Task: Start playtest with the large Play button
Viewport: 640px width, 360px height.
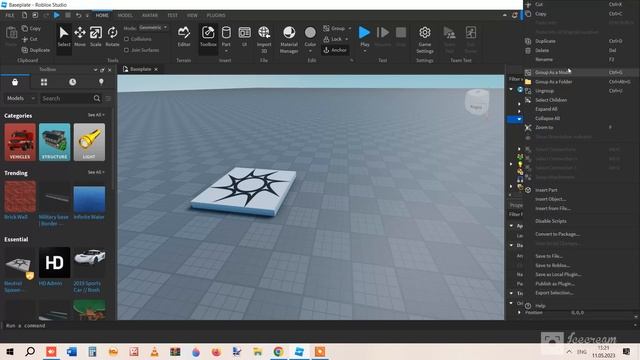Action: [x=364, y=33]
